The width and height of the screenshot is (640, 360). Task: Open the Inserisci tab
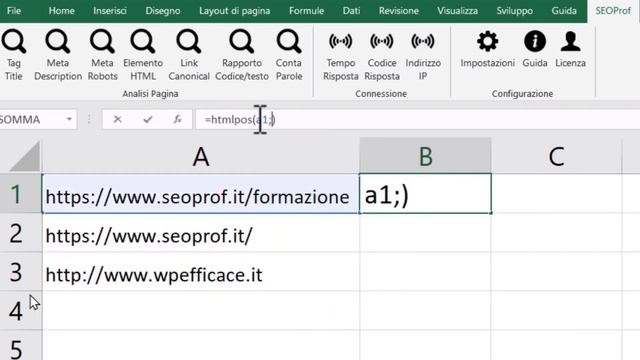click(x=110, y=11)
